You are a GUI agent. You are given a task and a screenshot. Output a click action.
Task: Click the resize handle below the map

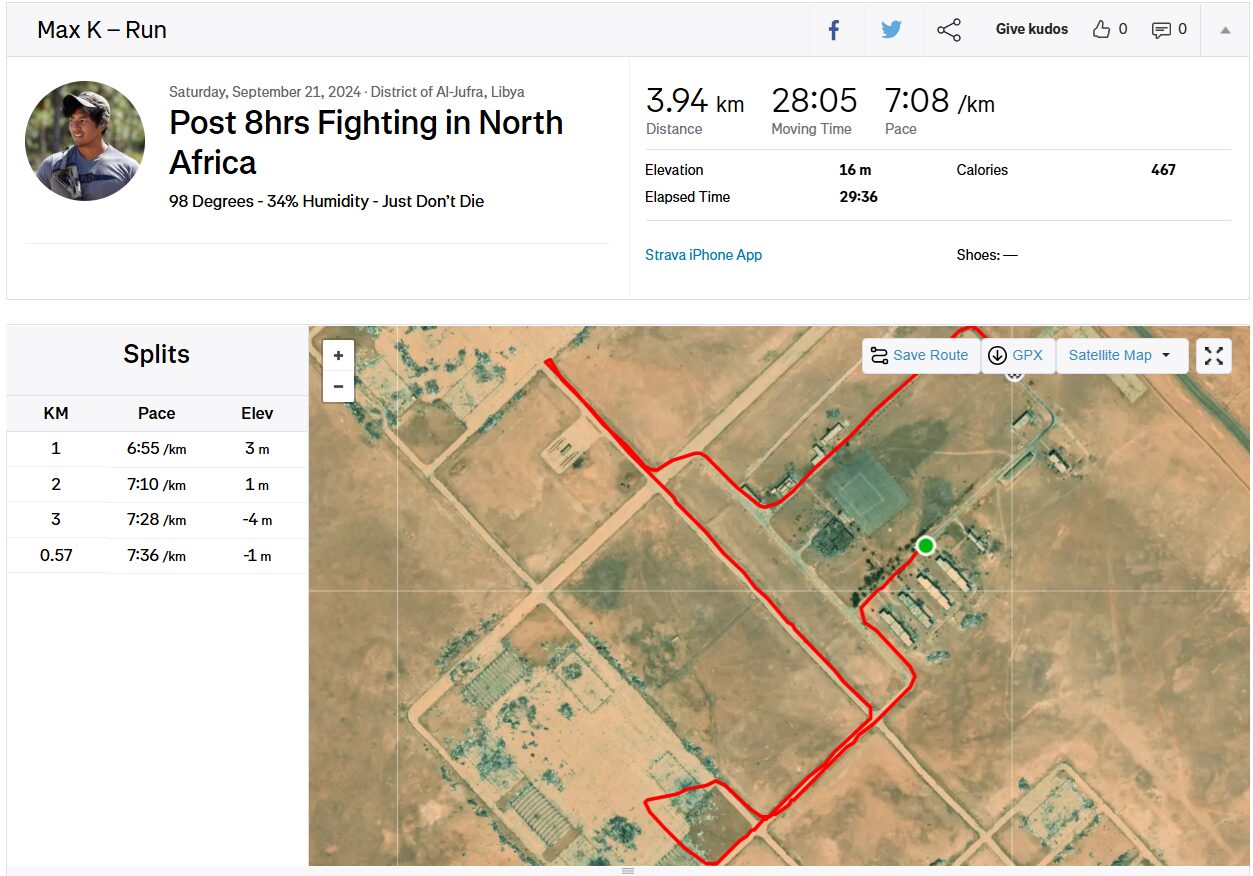tap(628, 871)
